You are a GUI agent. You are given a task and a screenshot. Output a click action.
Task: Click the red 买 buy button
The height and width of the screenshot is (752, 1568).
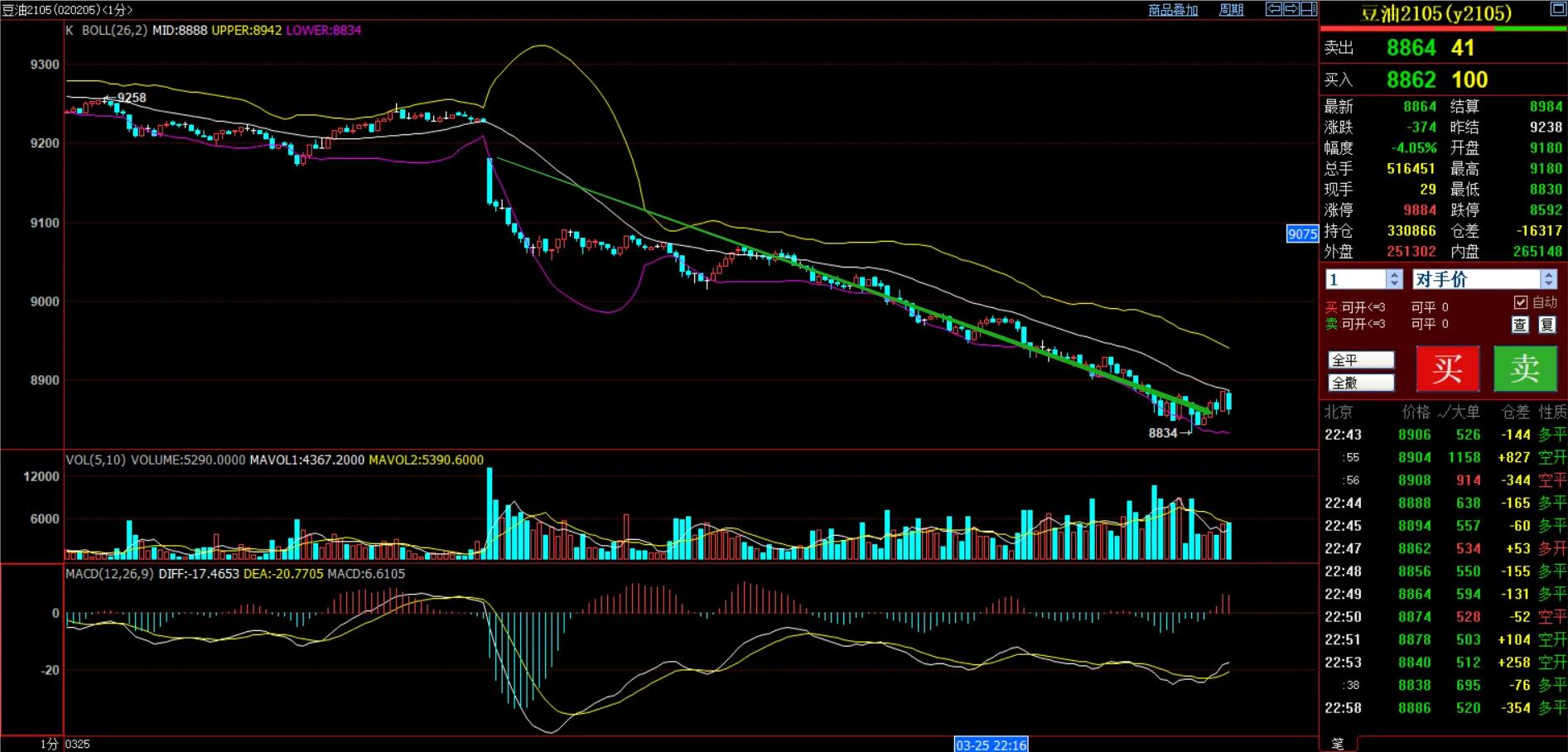[1447, 369]
